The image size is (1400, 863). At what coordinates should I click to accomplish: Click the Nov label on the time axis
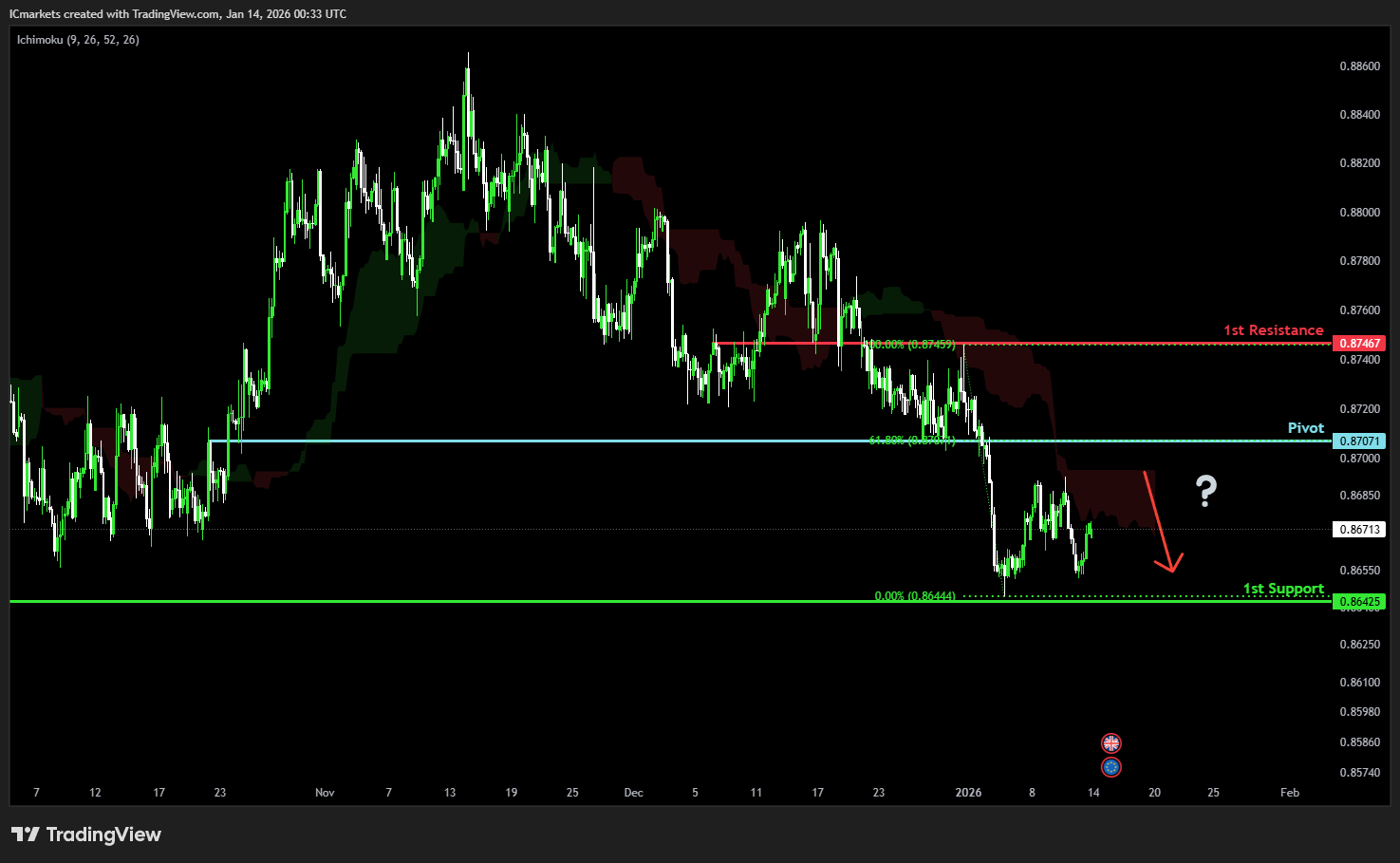click(325, 792)
